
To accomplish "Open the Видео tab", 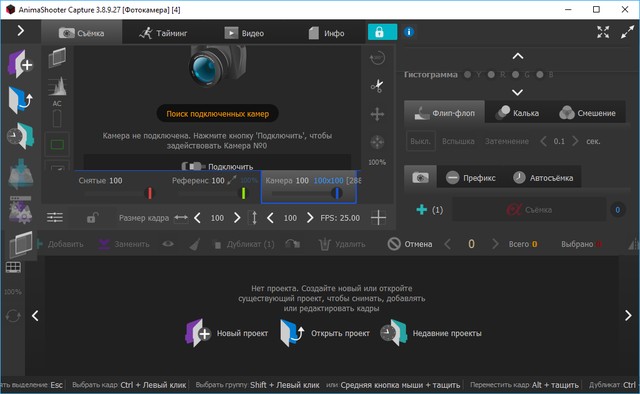I will (x=244, y=33).
